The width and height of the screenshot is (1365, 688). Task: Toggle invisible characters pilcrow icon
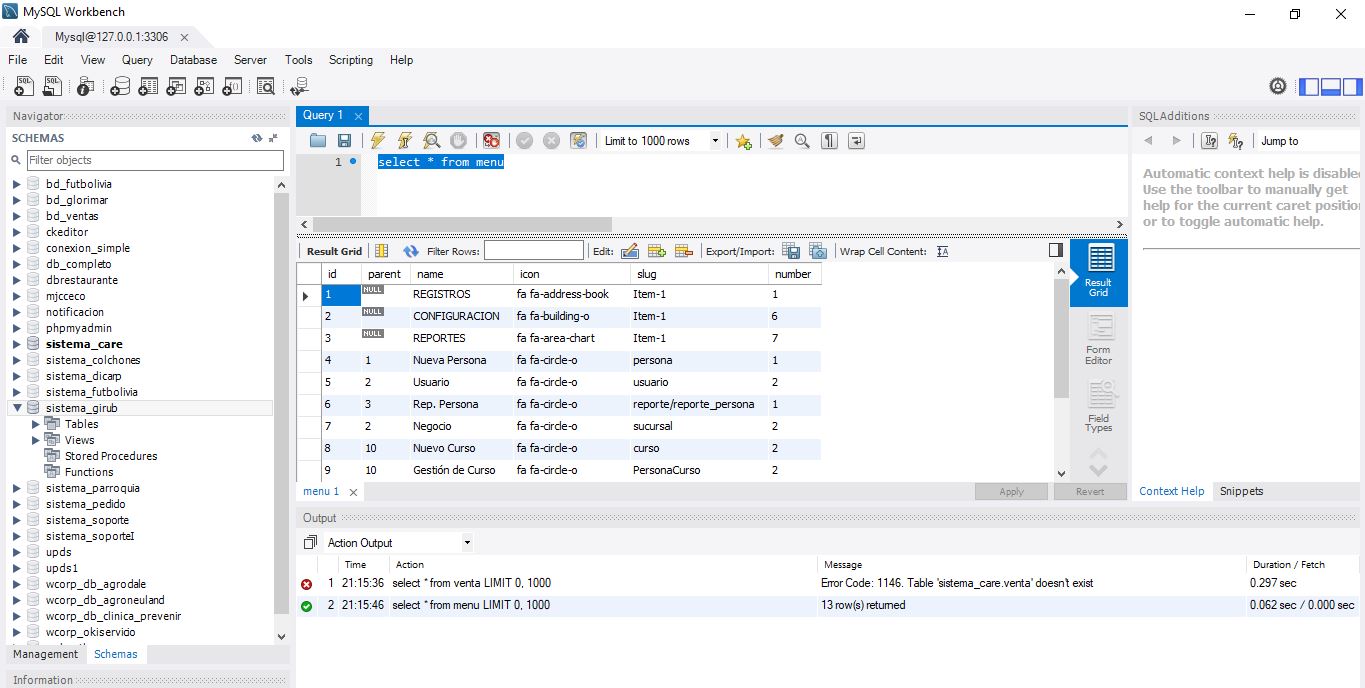pos(829,141)
